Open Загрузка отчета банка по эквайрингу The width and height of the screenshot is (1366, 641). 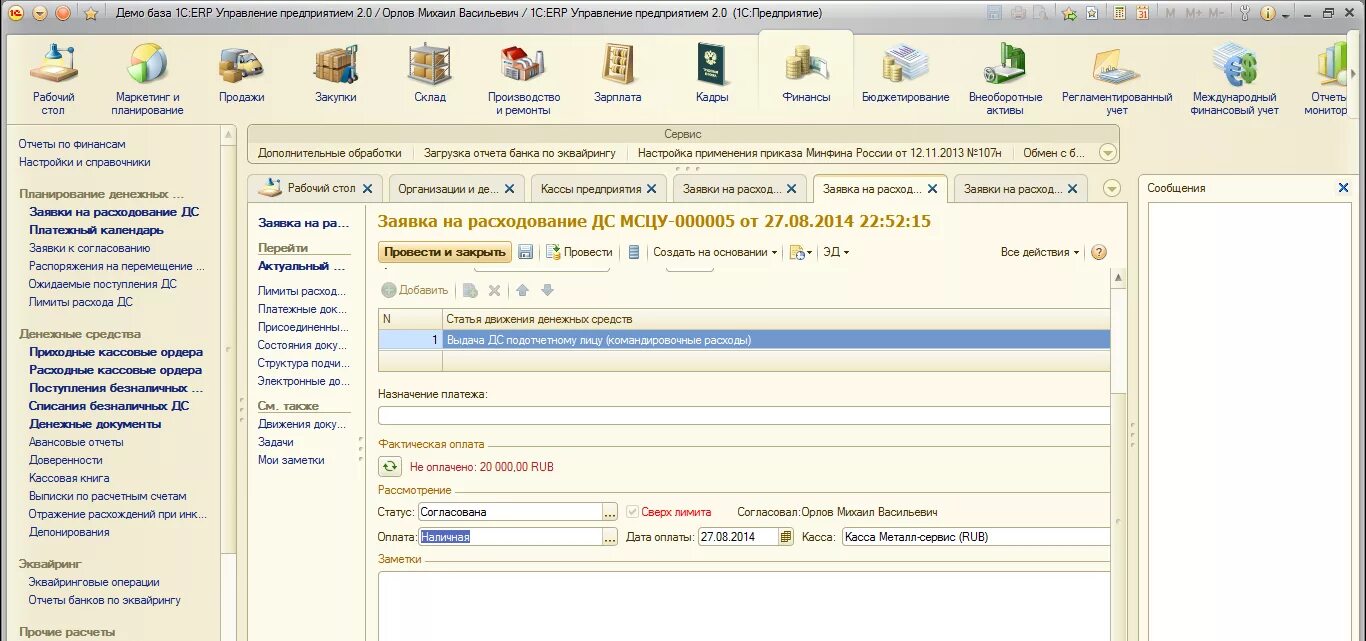[520, 153]
